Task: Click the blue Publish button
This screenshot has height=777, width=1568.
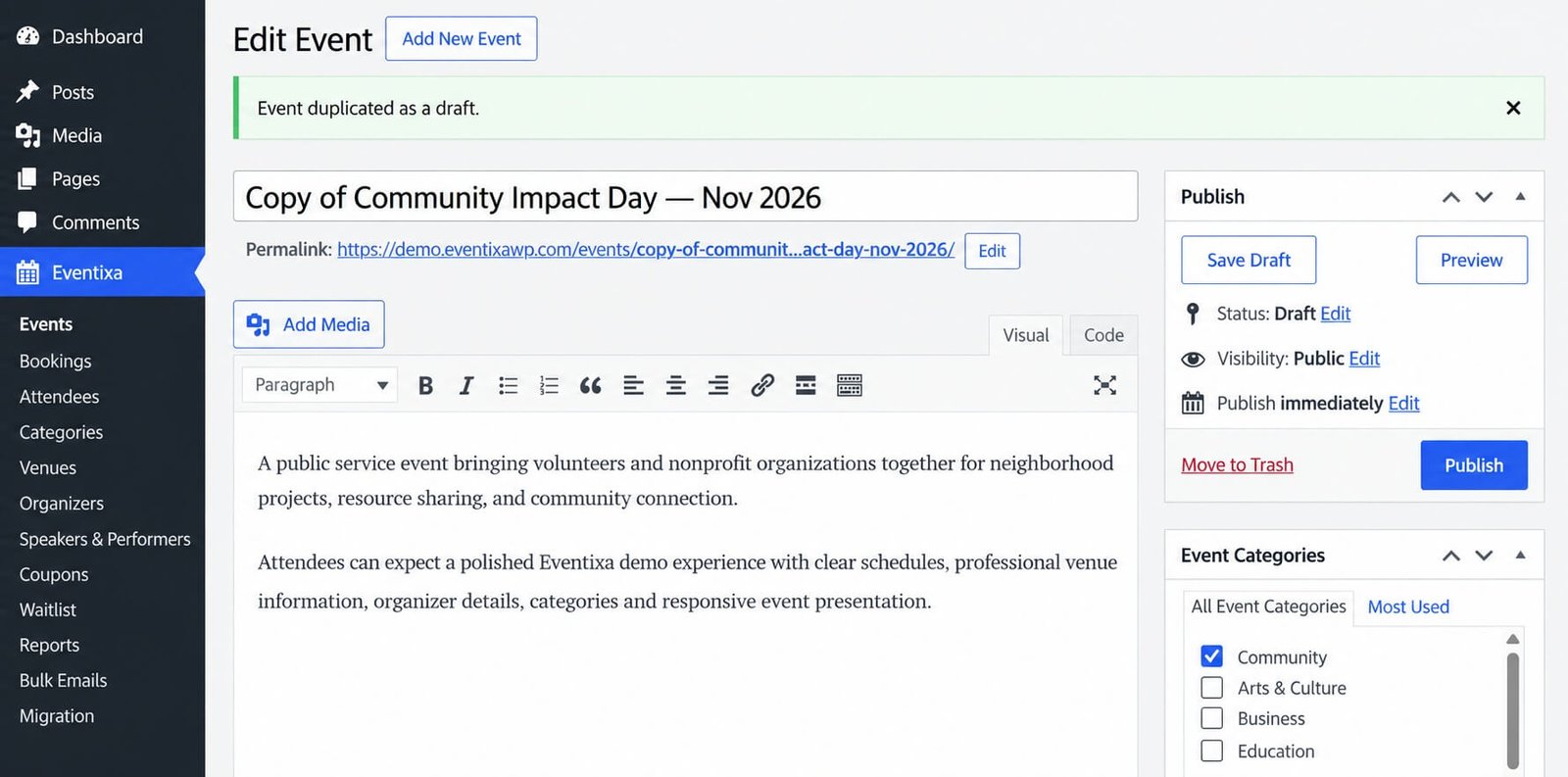Action: 1474,465
